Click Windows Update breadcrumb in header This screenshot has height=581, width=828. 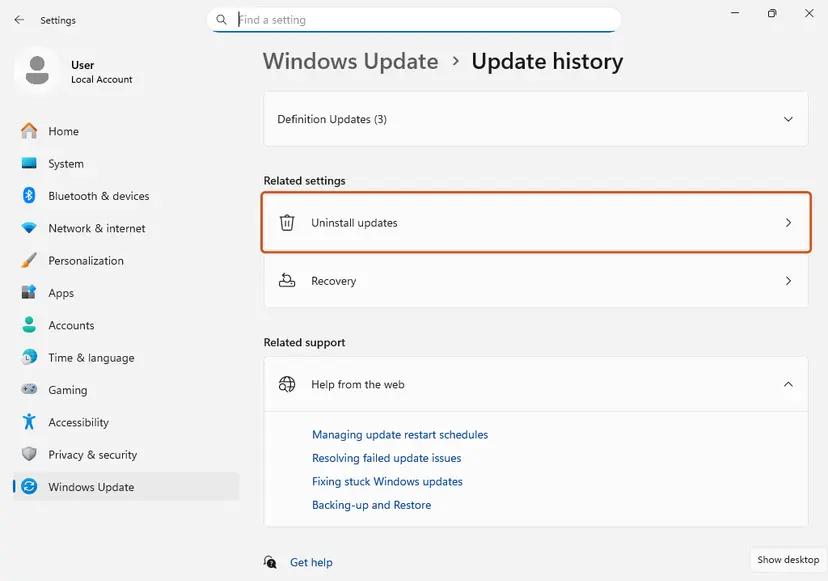[x=351, y=61]
